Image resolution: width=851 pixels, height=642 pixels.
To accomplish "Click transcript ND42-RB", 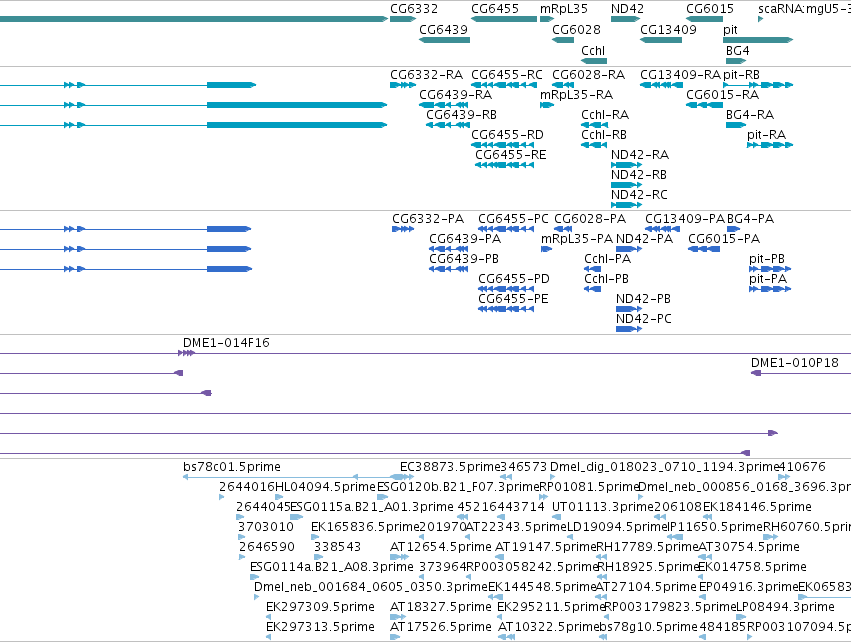I will (x=638, y=175).
